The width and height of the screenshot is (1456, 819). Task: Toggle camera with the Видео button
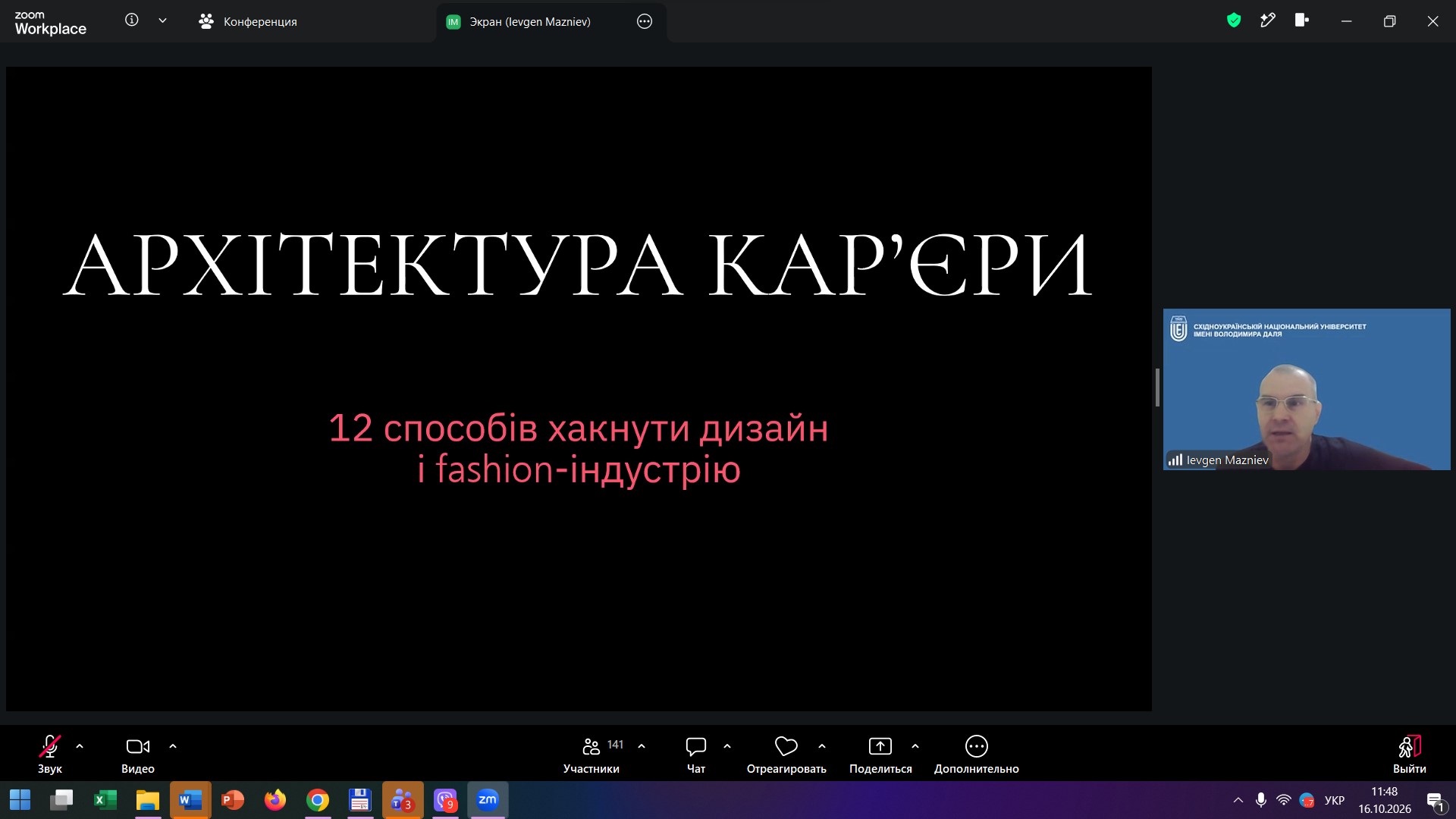tap(138, 754)
